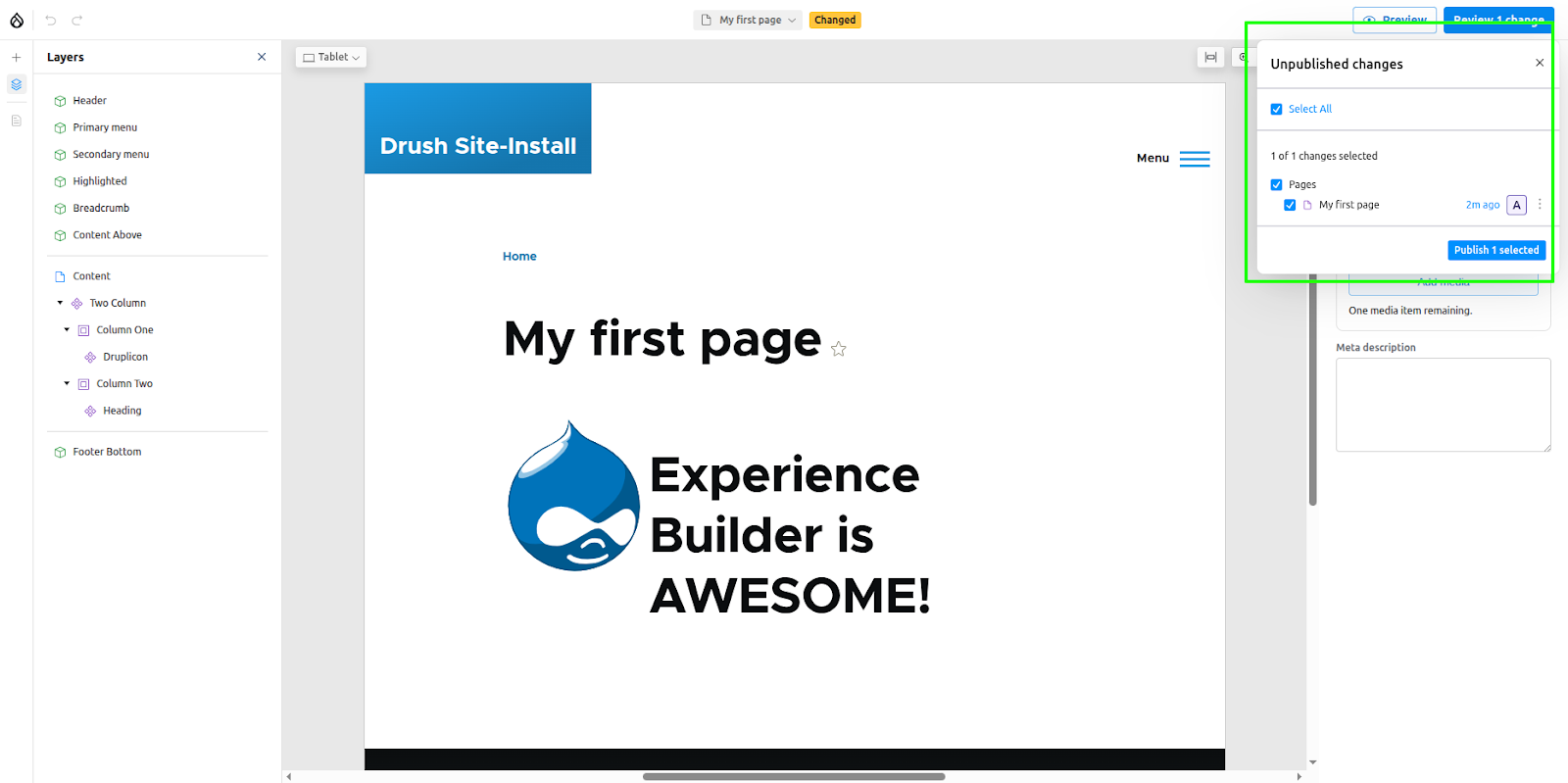The width and height of the screenshot is (1568, 783).
Task: Click the Drupal drop logo icon
Action: pyautogui.click(x=17, y=20)
